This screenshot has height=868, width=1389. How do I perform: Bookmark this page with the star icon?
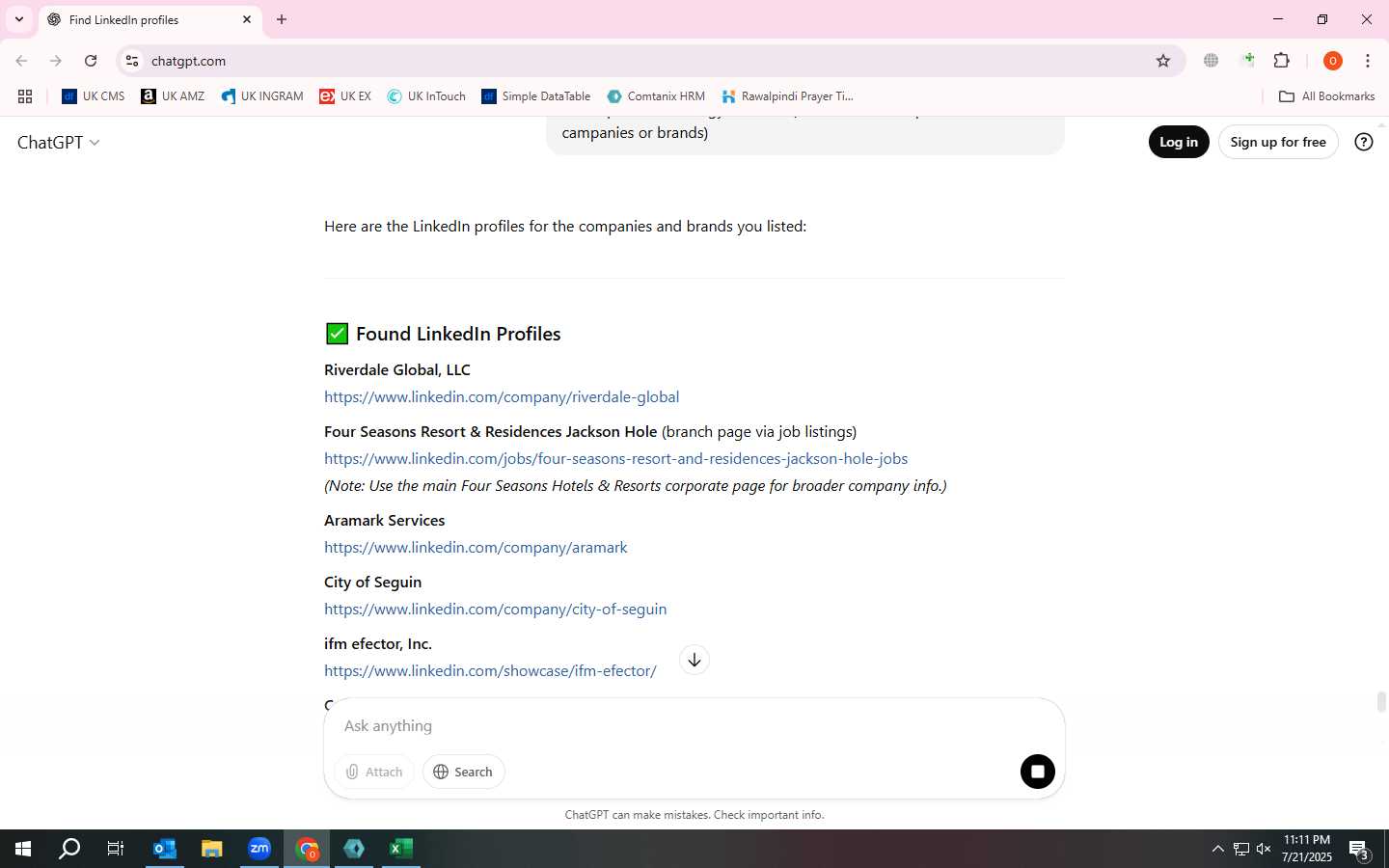(1163, 61)
